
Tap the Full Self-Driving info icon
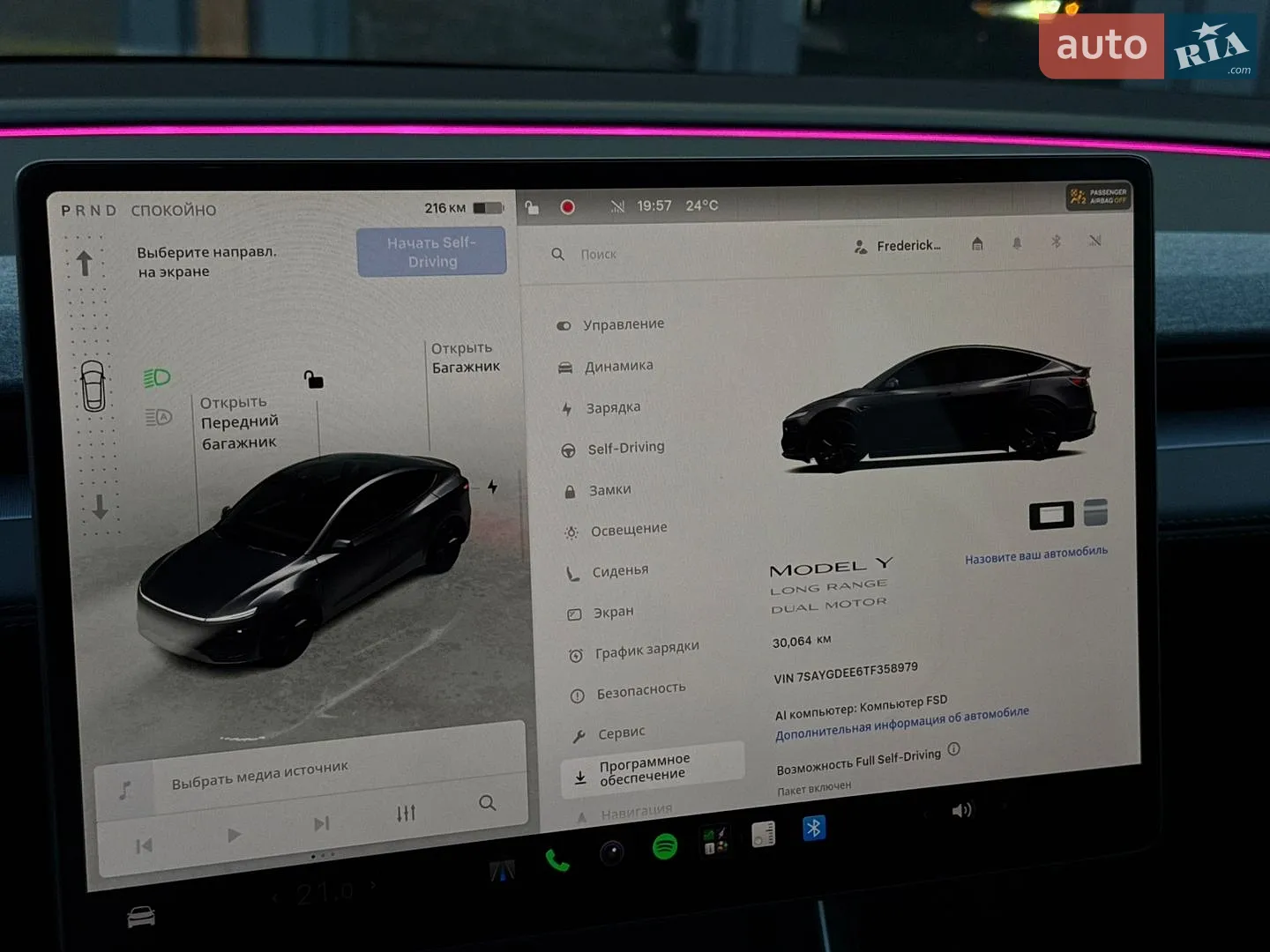click(x=953, y=749)
